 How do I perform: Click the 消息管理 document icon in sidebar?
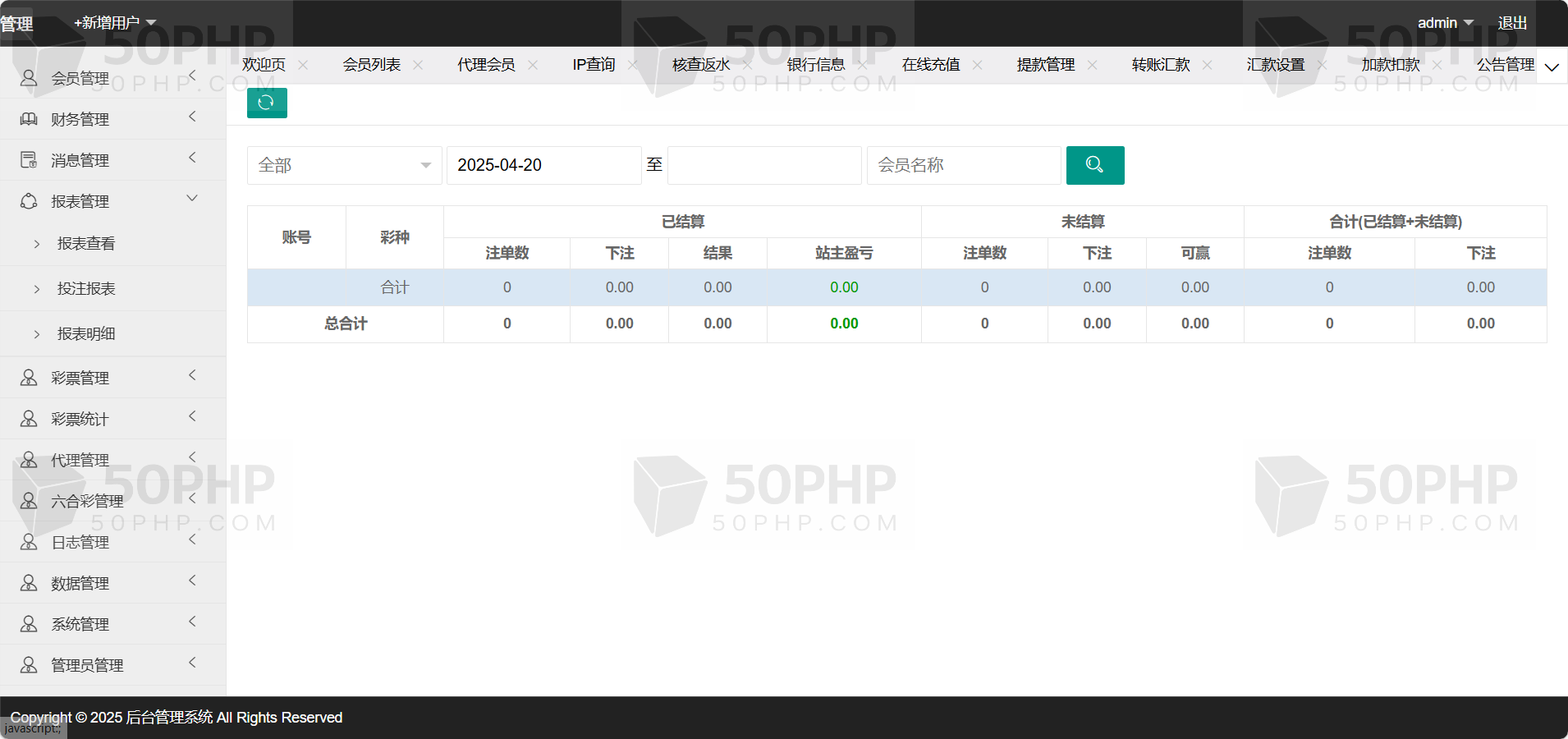click(x=29, y=160)
